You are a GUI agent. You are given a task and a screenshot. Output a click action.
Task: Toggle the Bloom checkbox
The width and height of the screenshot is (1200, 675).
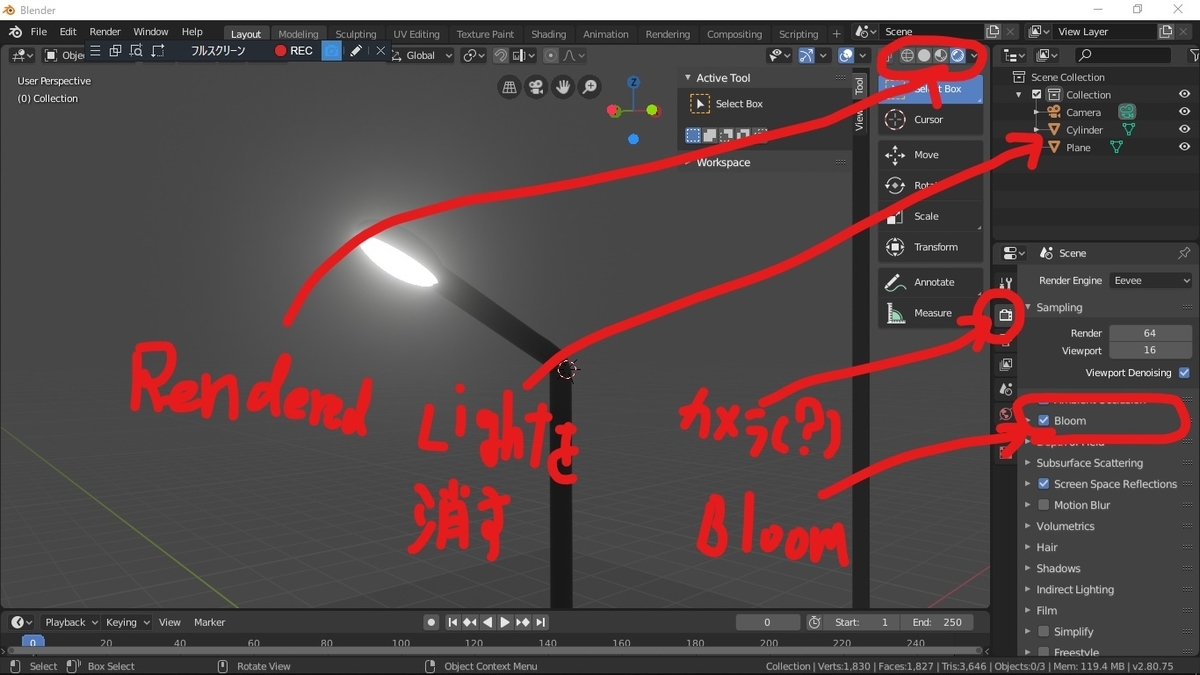1044,421
